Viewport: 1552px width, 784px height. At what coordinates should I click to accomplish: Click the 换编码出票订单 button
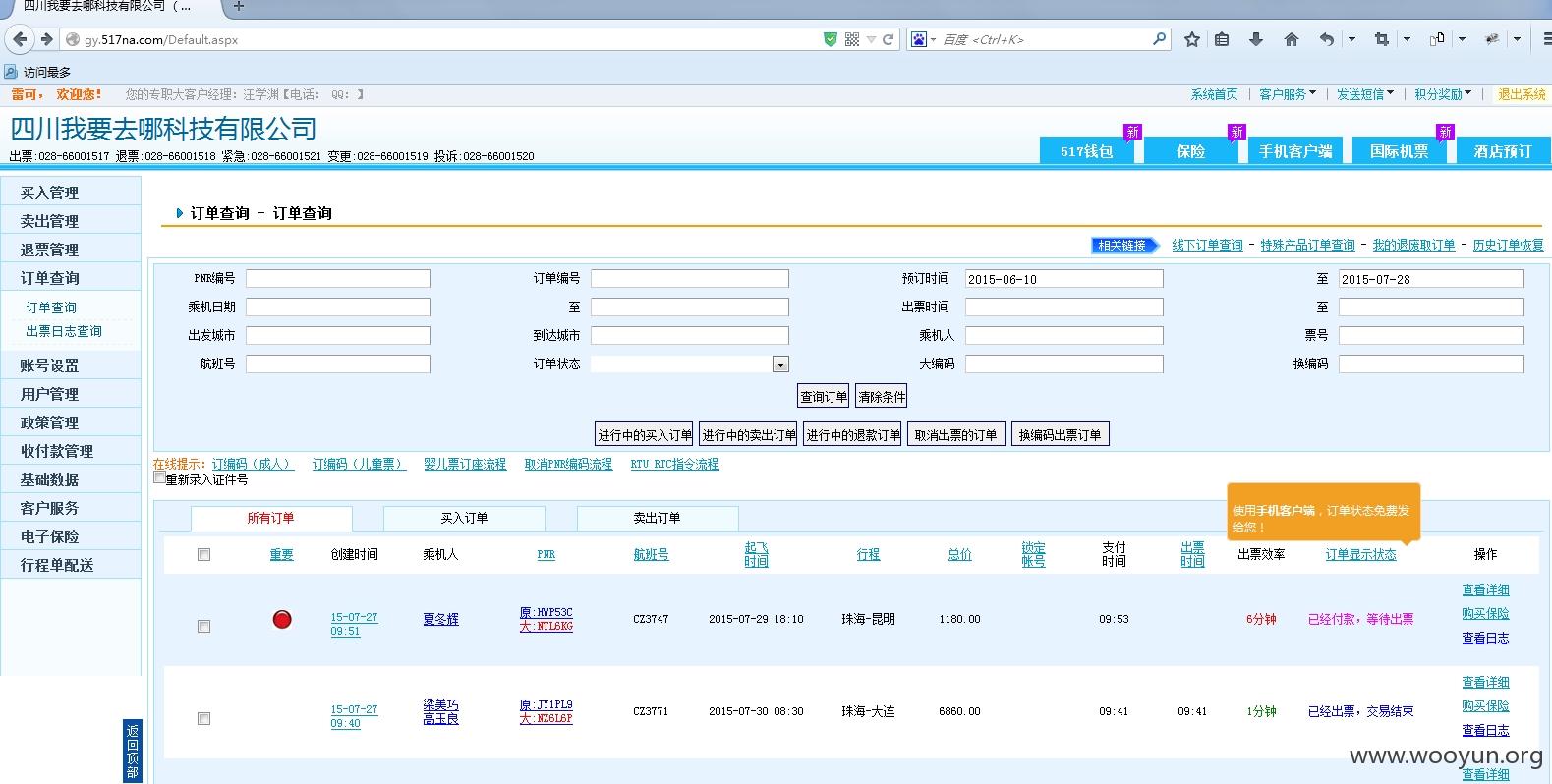(x=1060, y=434)
